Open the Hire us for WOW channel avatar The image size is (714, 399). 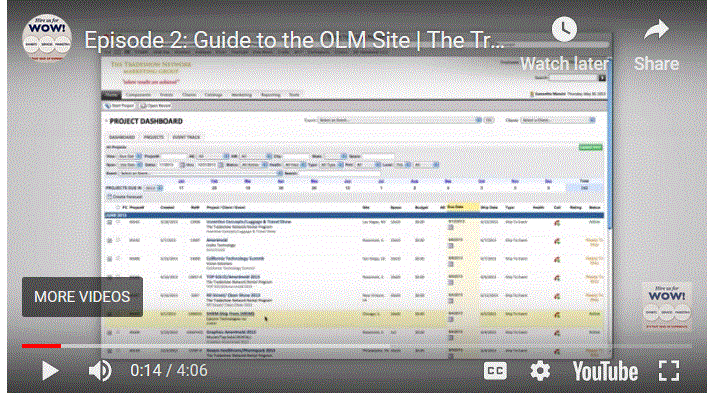[47, 38]
